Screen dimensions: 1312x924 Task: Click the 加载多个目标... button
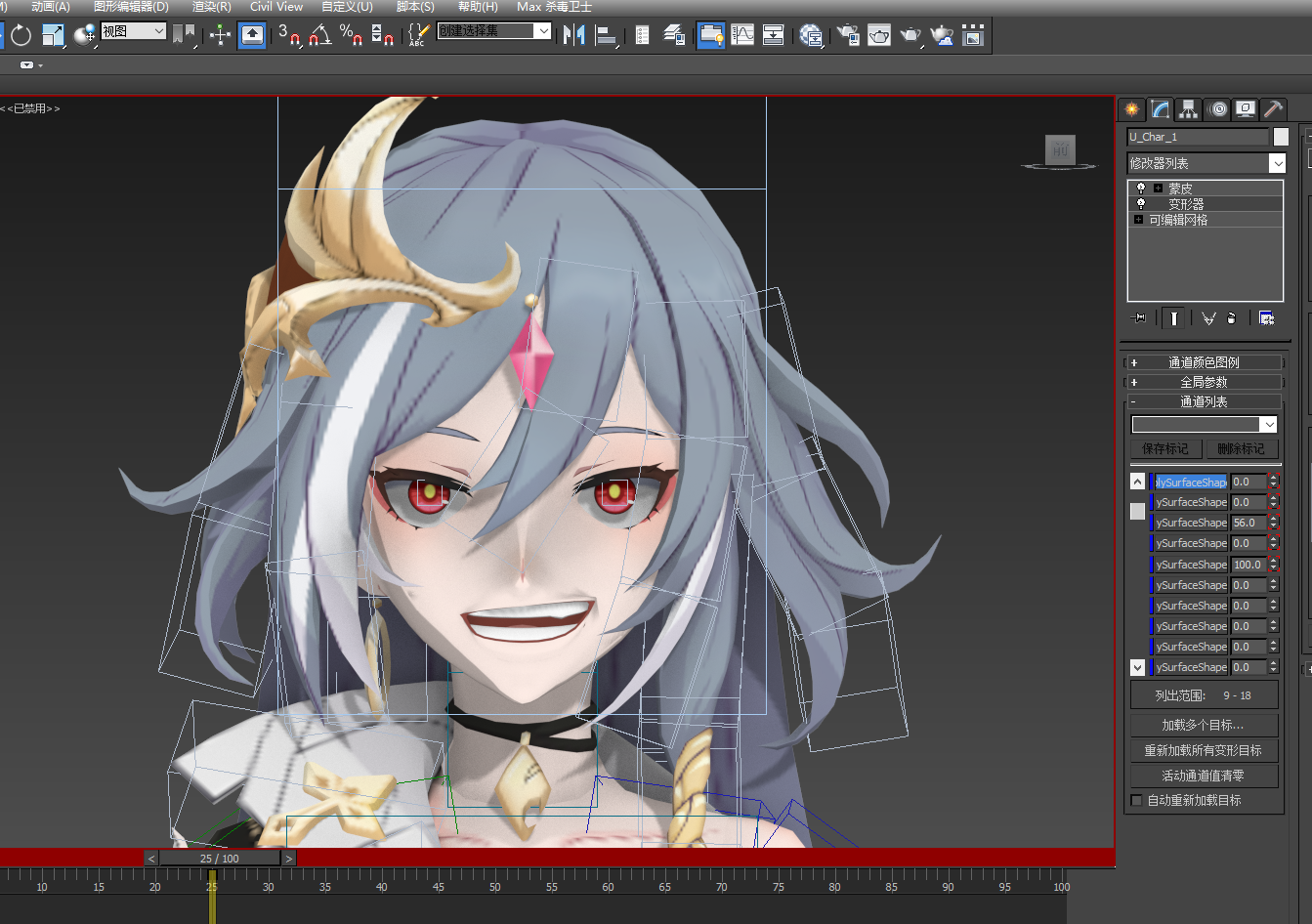1204,725
